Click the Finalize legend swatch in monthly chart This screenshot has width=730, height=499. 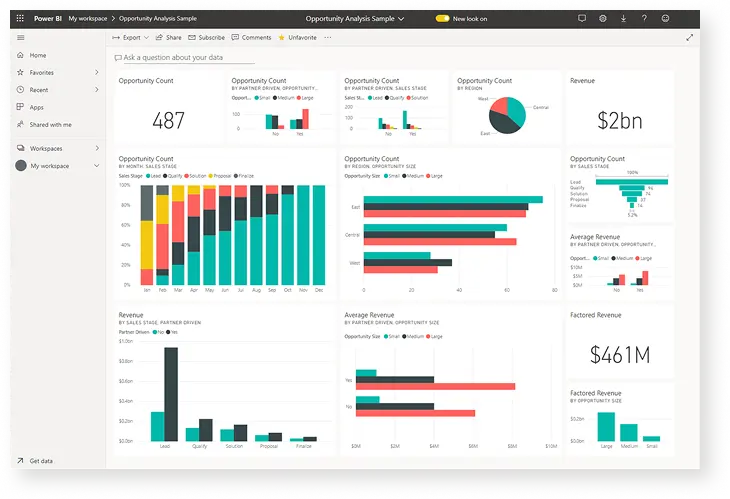236,176
